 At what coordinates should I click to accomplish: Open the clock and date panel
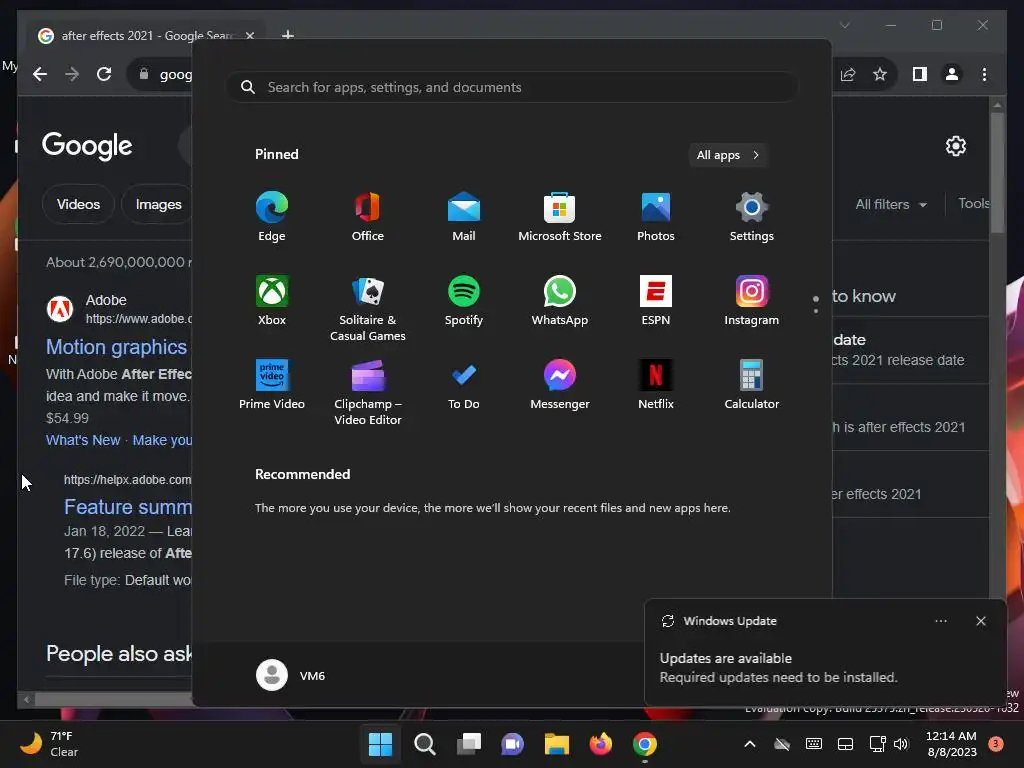[952, 744]
